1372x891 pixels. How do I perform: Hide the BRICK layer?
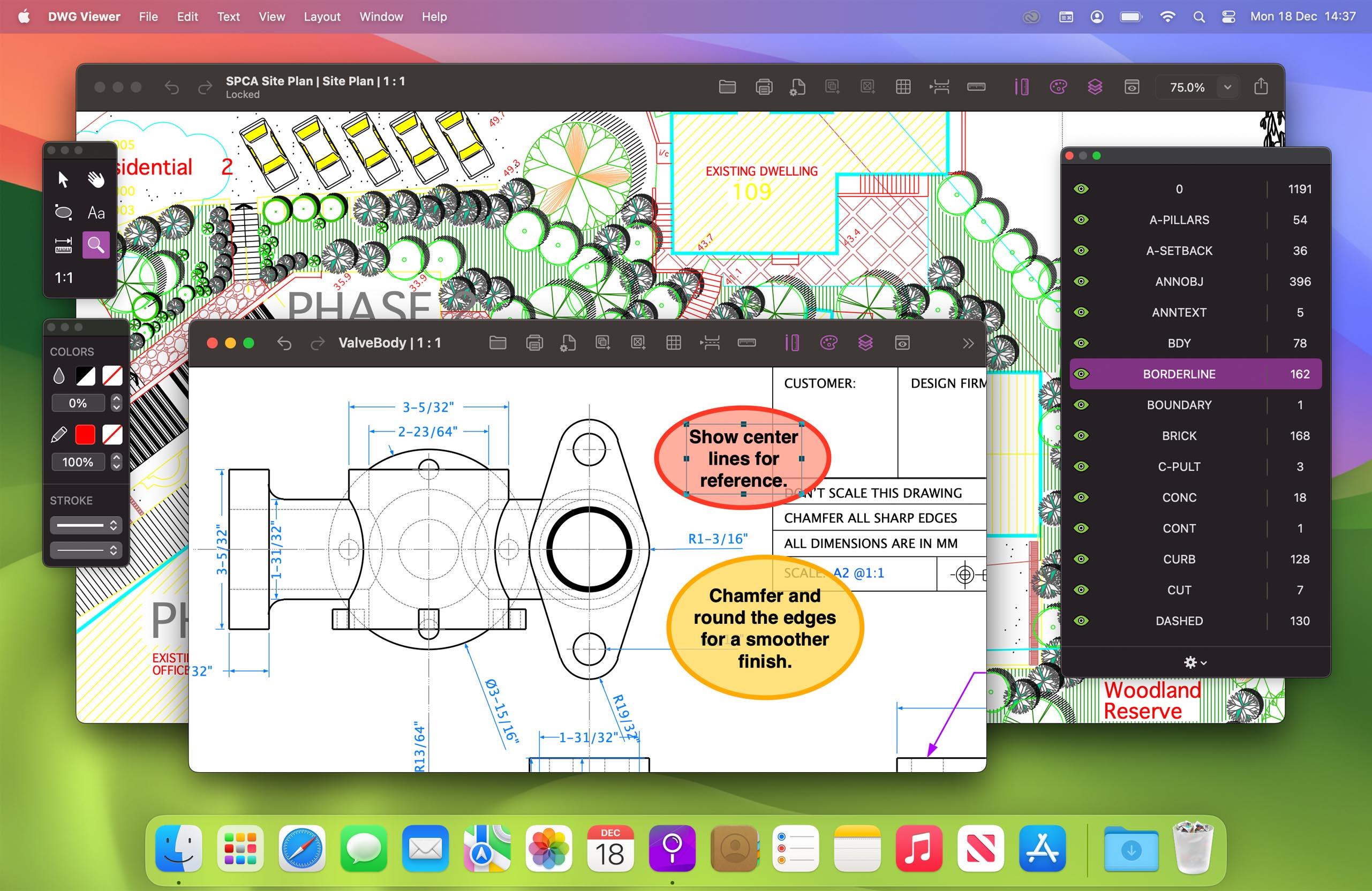[x=1081, y=435]
